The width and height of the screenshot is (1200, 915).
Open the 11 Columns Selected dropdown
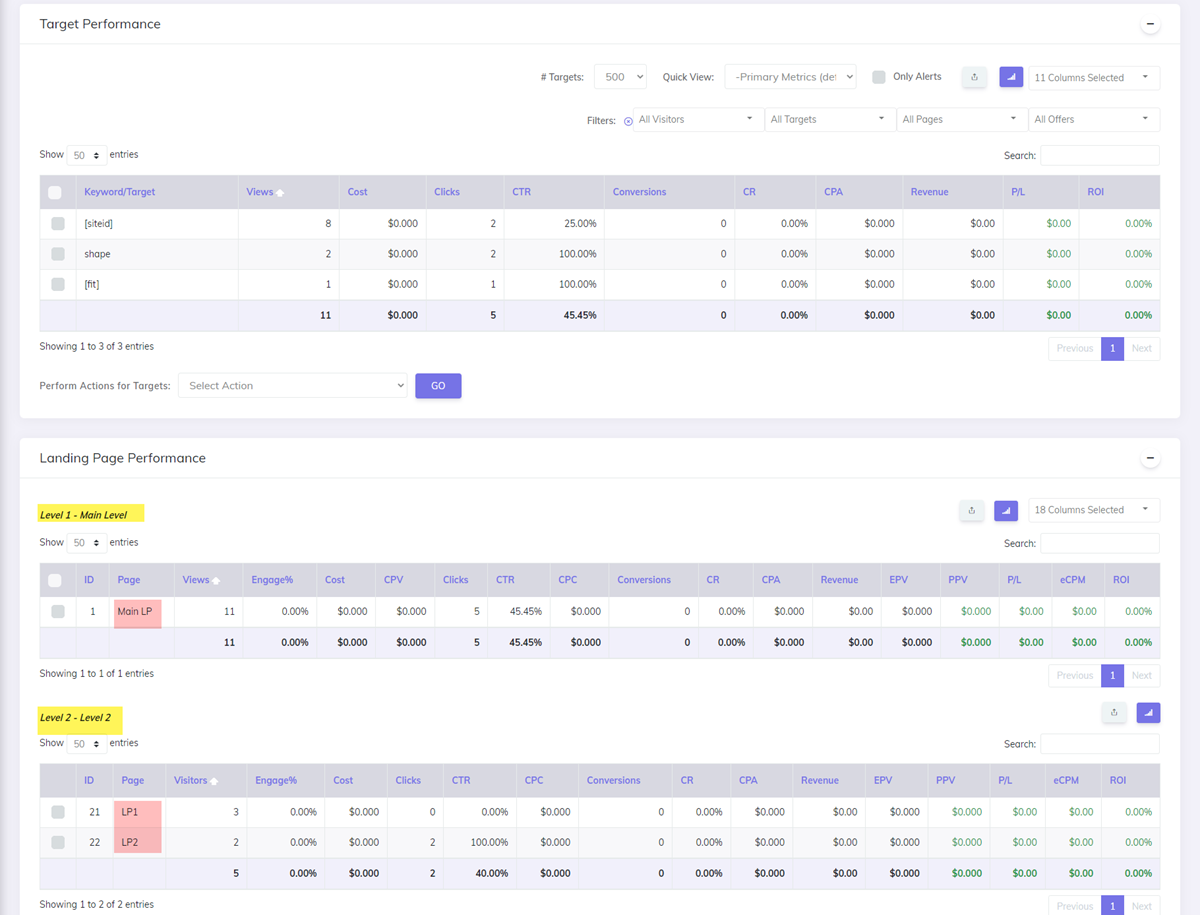coord(1093,77)
